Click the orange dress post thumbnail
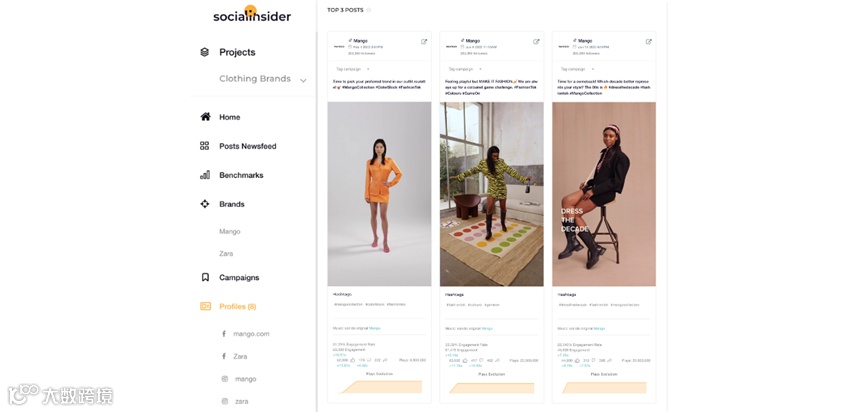 380,194
